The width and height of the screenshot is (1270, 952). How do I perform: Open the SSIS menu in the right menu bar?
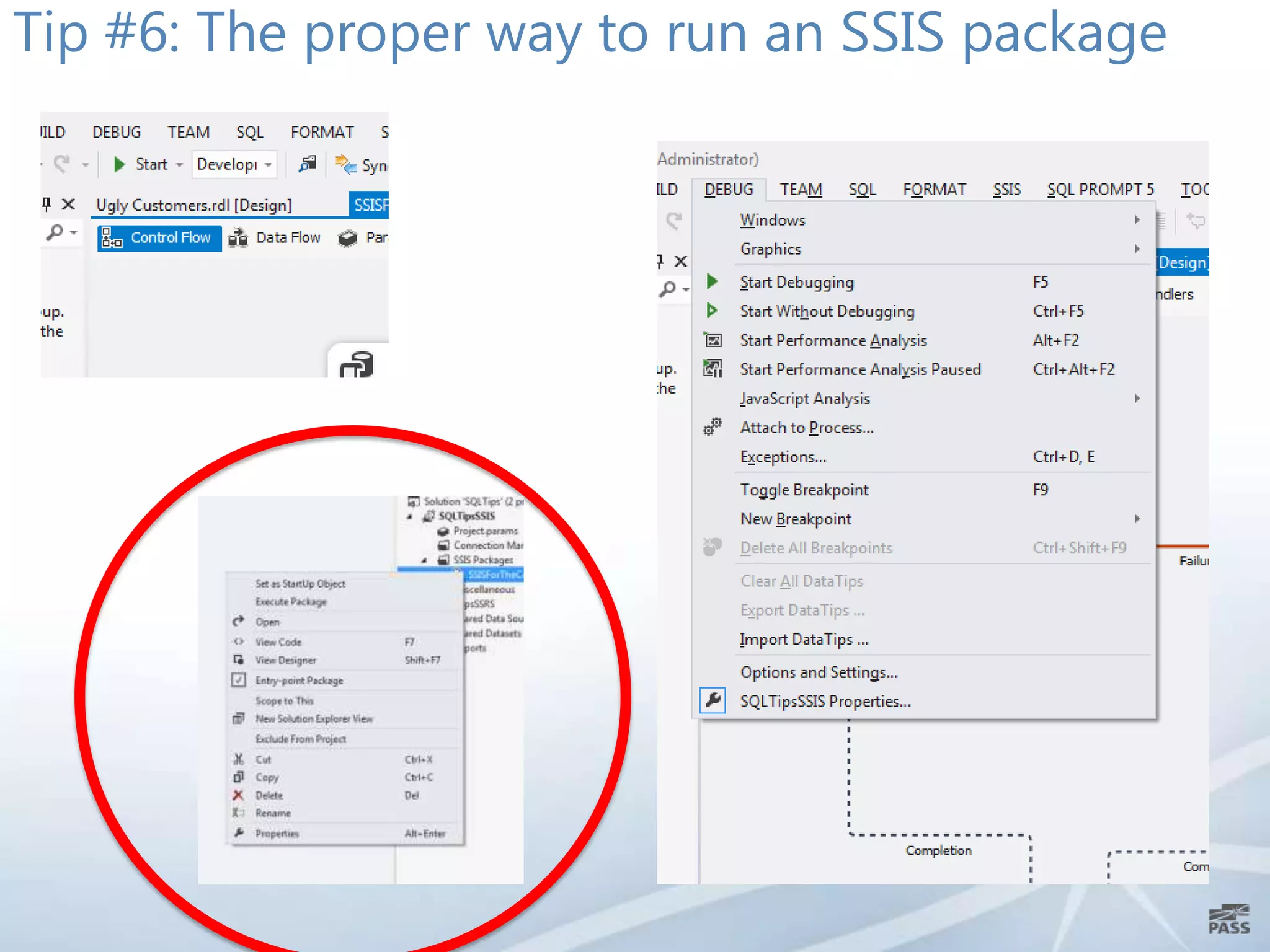[x=1006, y=190]
